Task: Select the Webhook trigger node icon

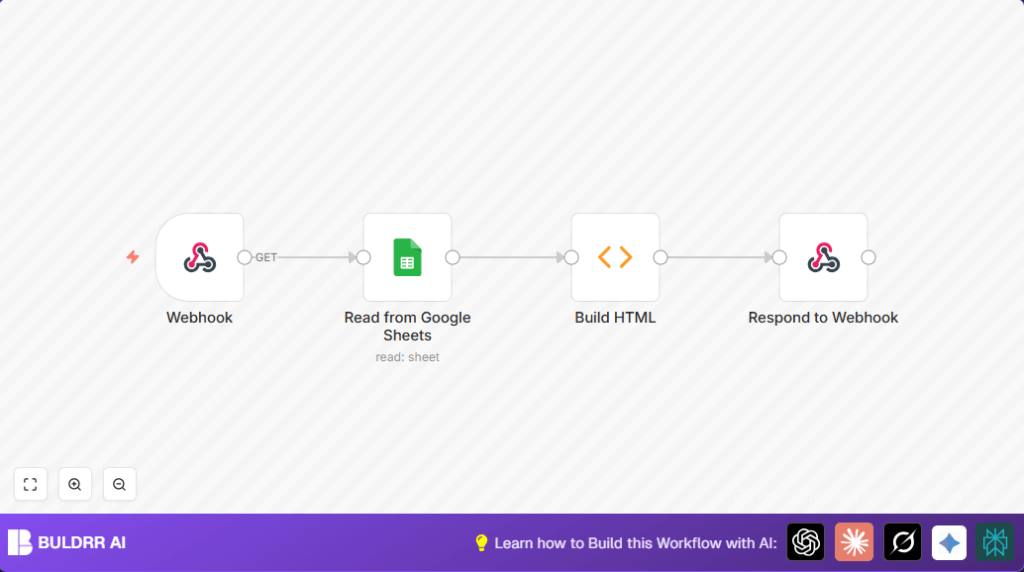Action: [x=199, y=257]
